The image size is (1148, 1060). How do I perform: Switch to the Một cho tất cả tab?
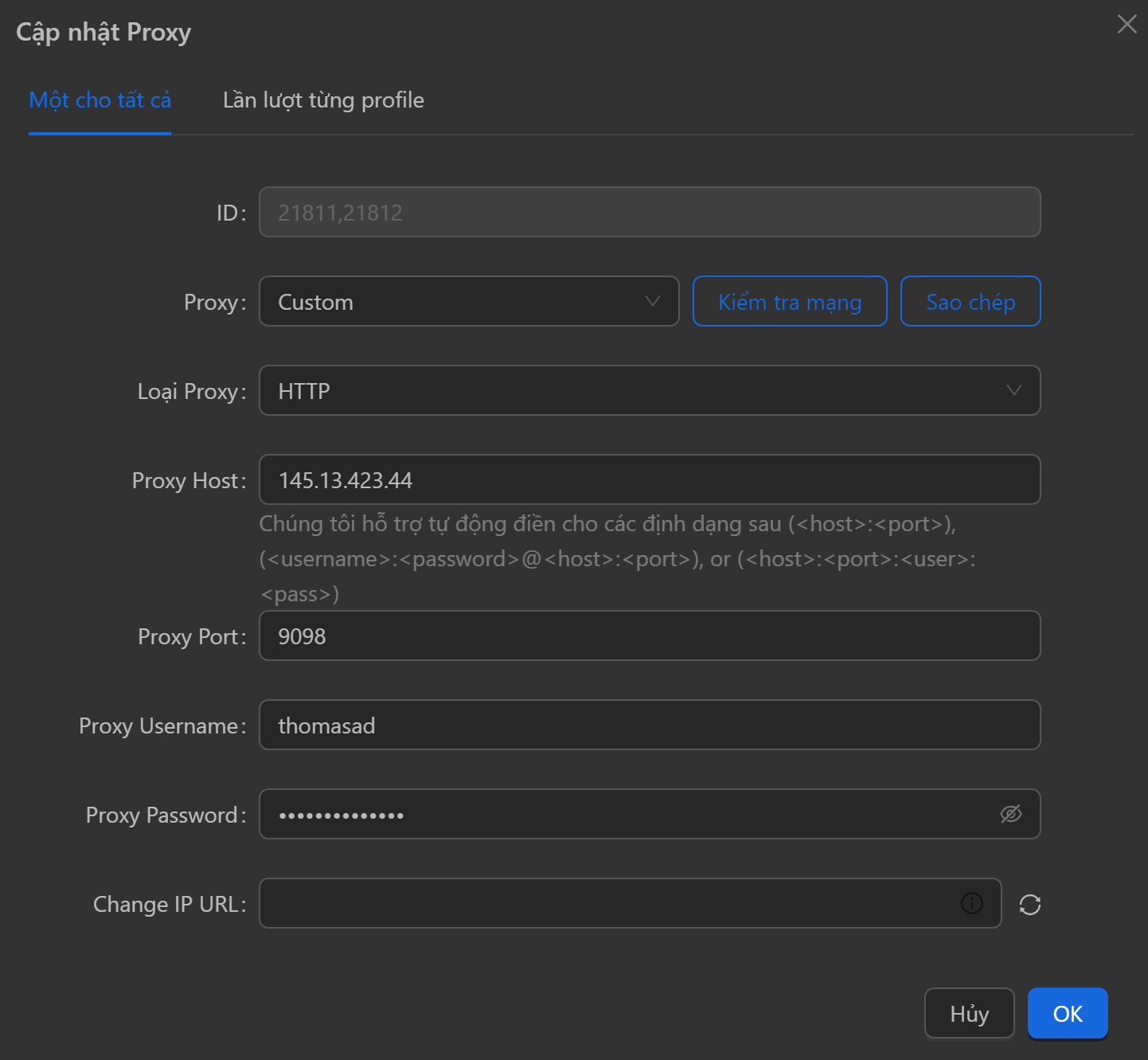click(x=100, y=100)
